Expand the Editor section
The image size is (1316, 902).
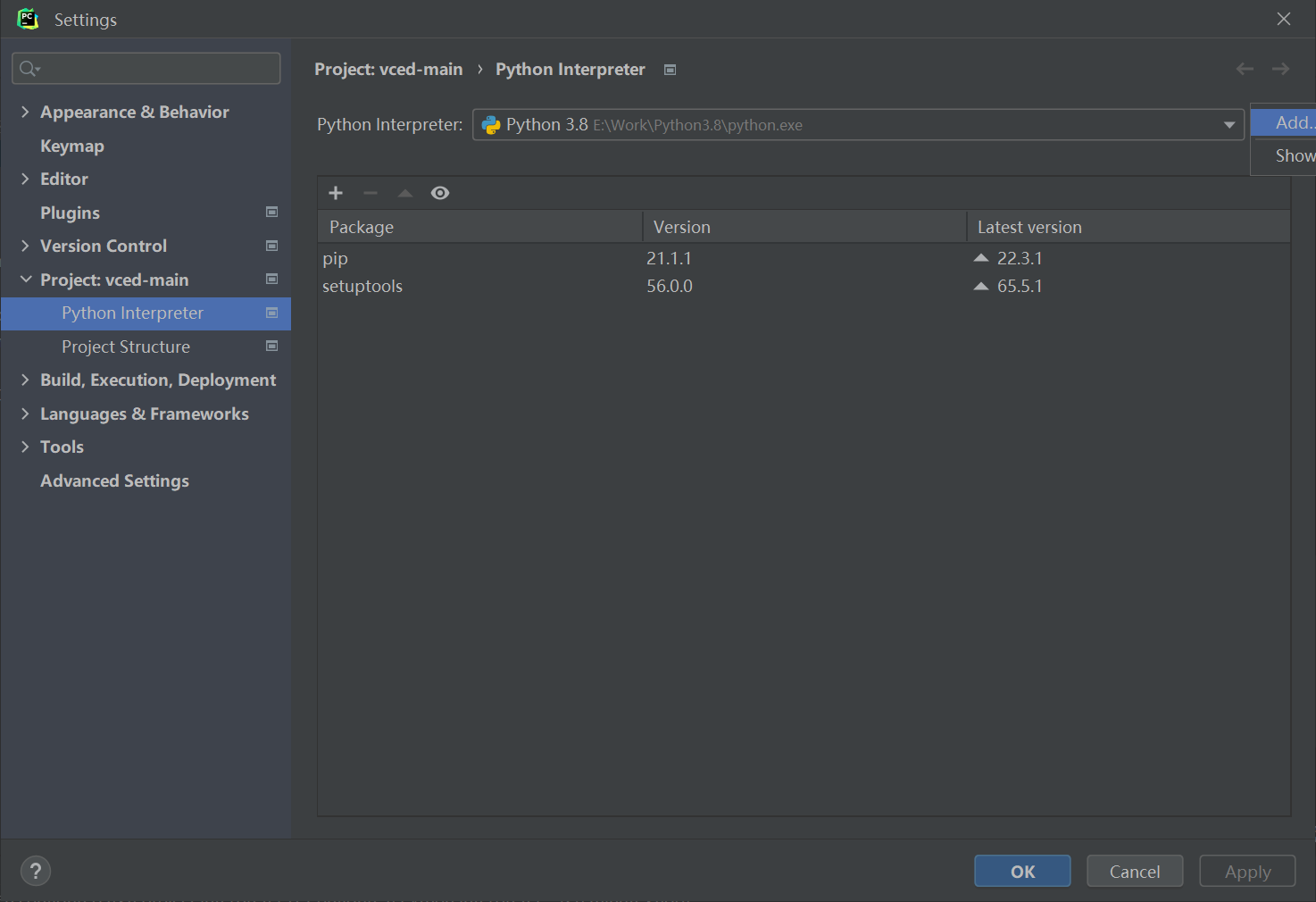(25, 179)
